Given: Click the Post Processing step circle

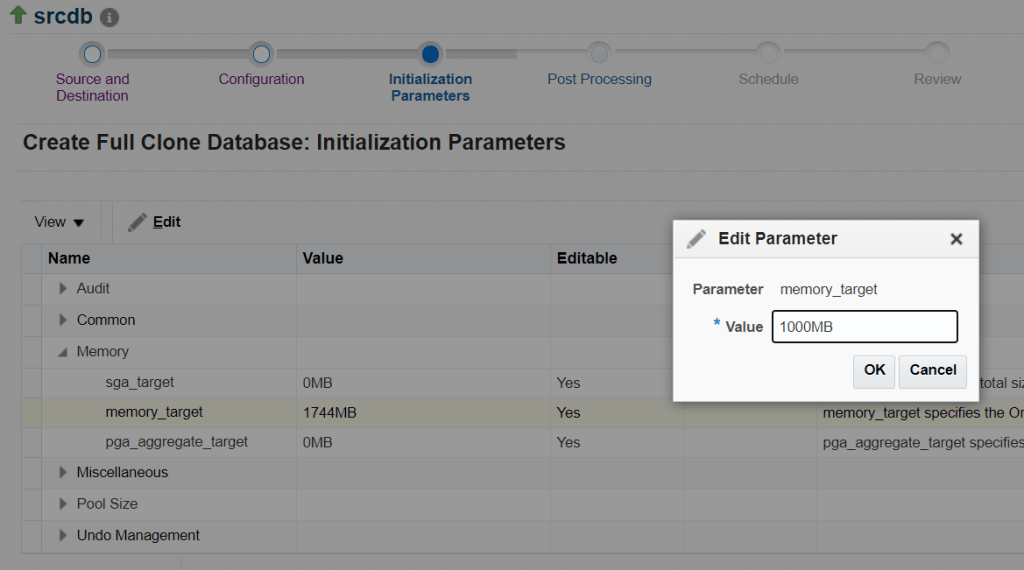Looking at the screenshot, I should [599, 54].
